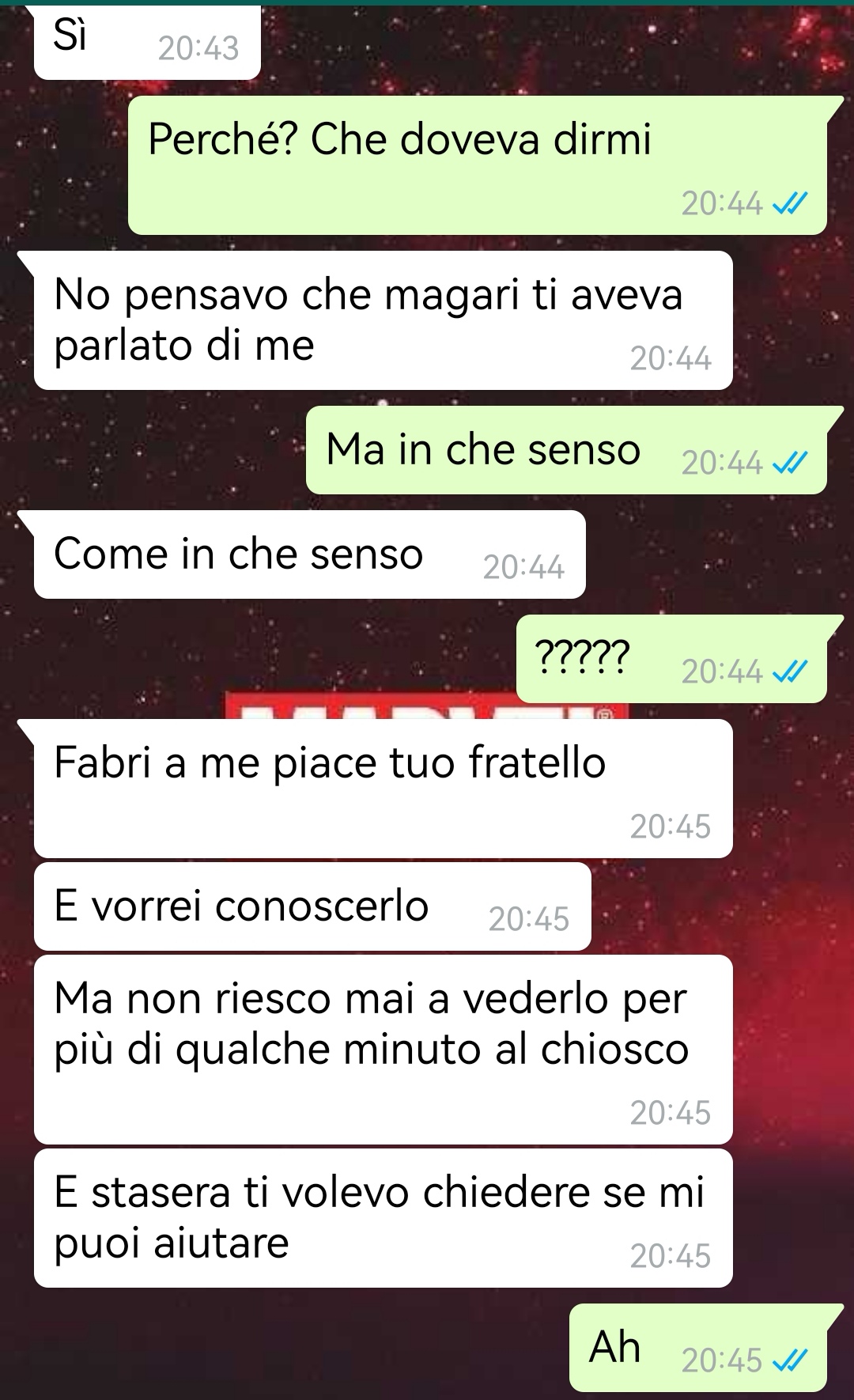Select message 'Perché? Che doveva dirmi'
This screenshot has width=854, height=1400.
point(478,165)
